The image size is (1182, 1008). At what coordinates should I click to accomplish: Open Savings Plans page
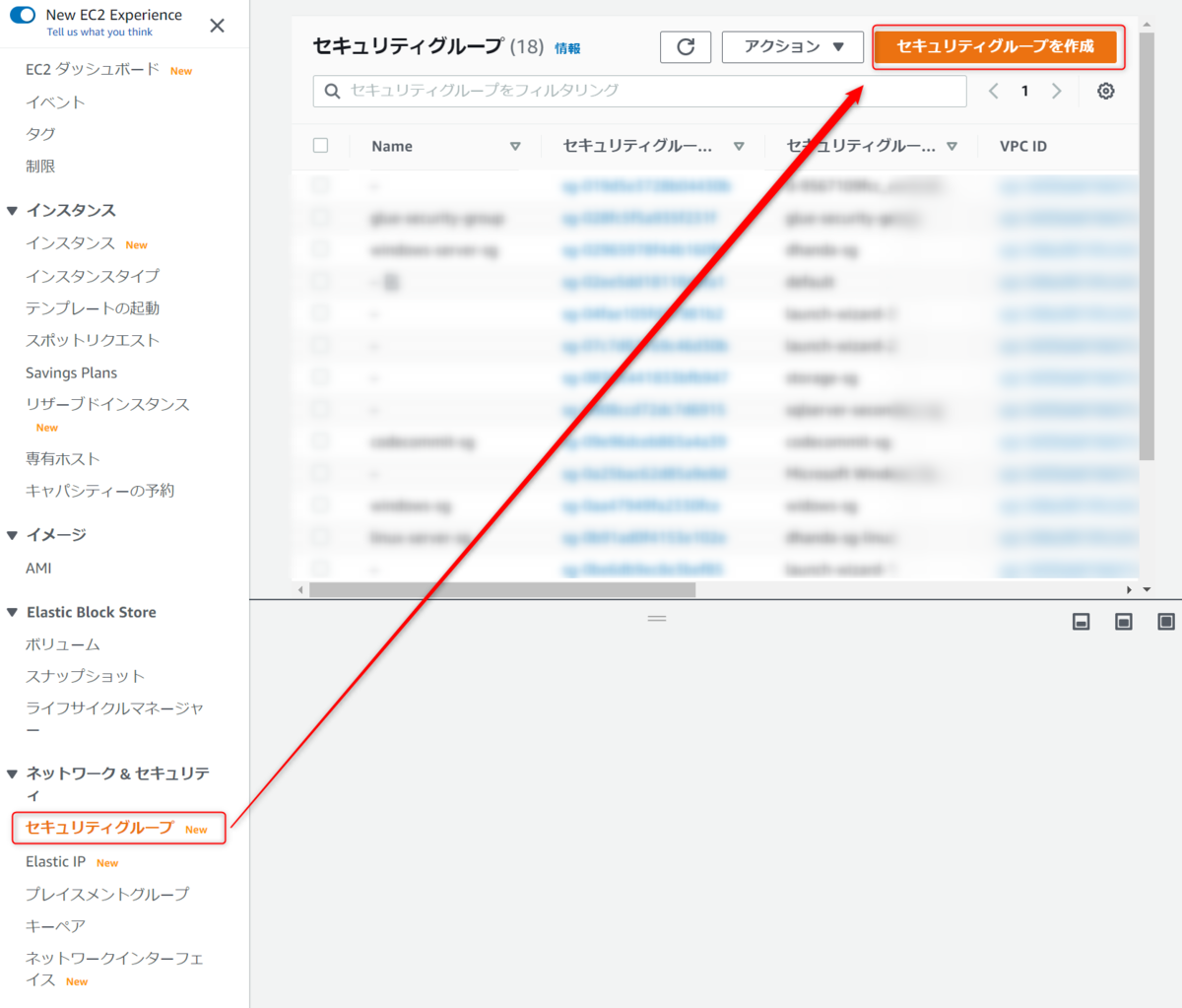point(71,372)
